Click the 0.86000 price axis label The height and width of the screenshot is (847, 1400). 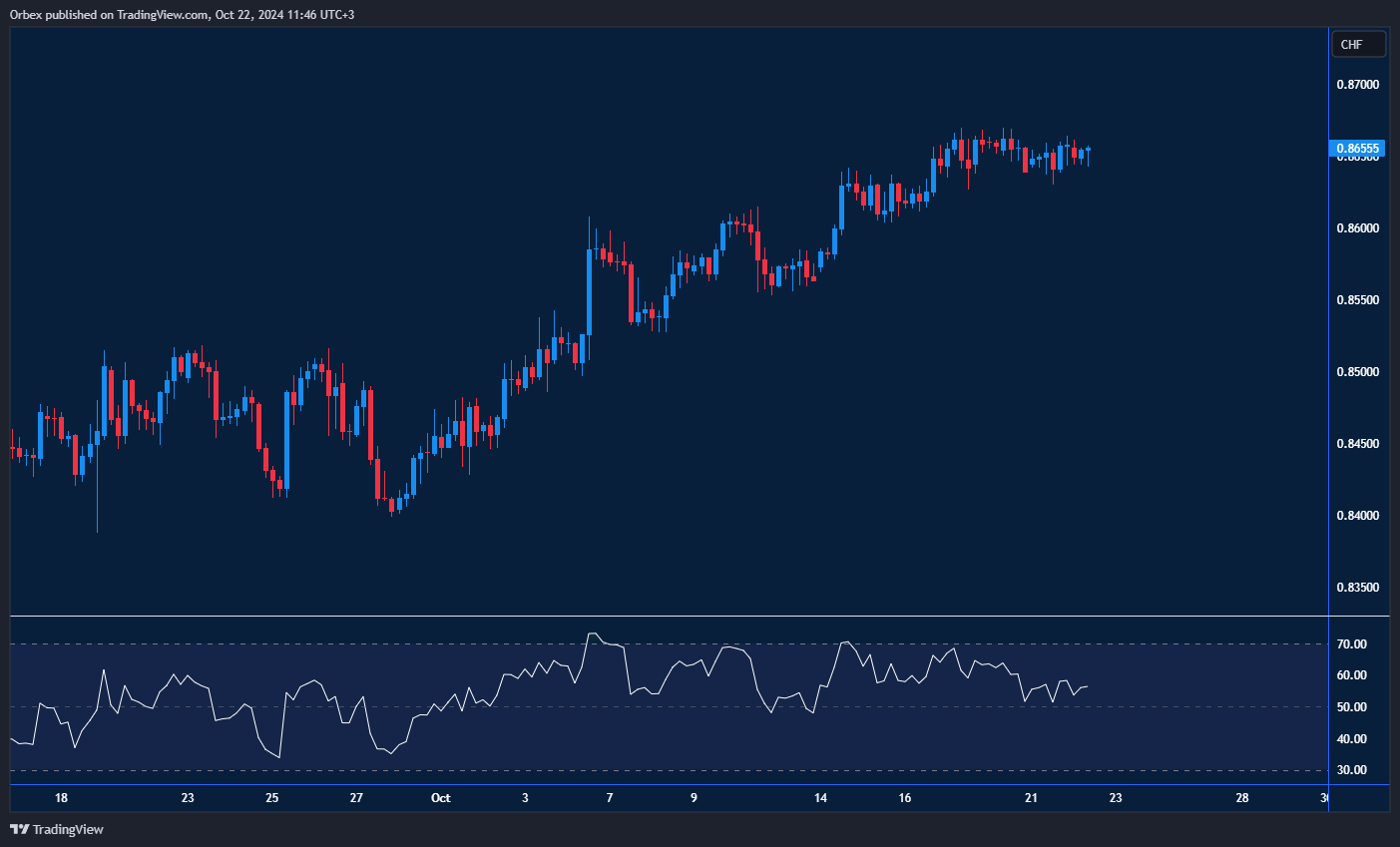pos(1358,228)
